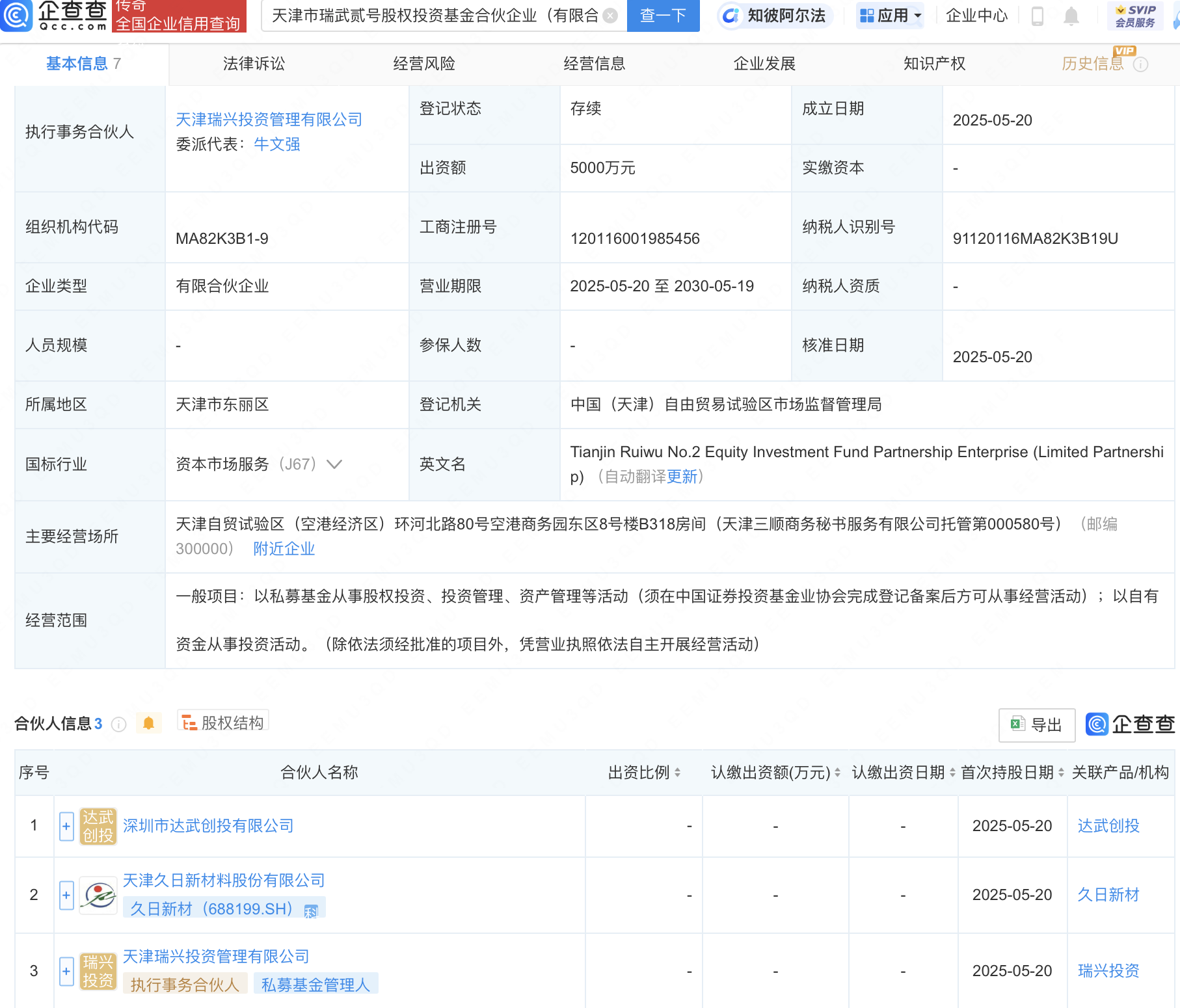Click the 执行事务合伙人 tag

pos(185,985)
